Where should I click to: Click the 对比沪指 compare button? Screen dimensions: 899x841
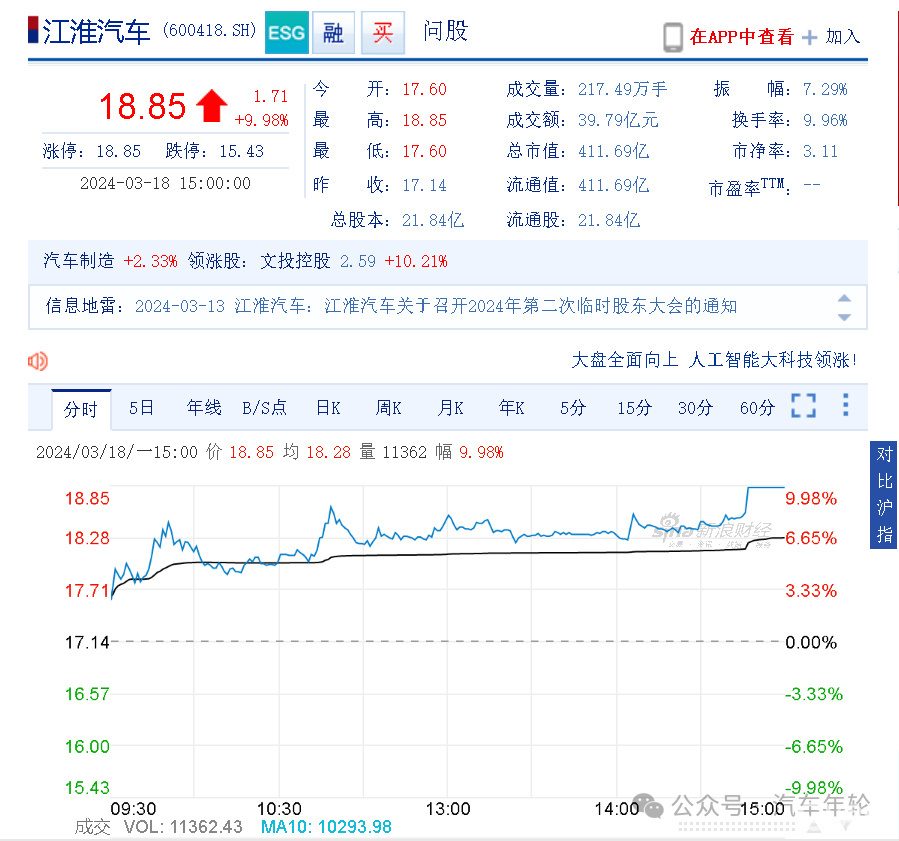[x=884, y=495]
